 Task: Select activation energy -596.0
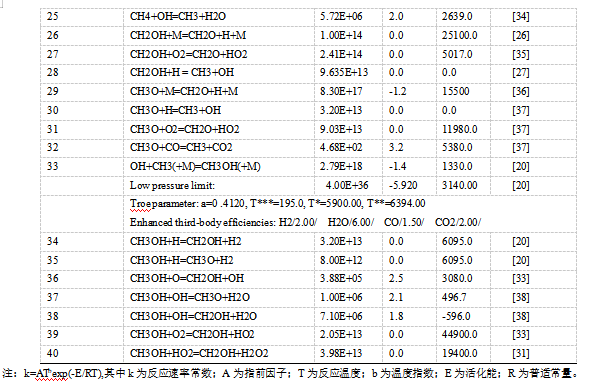pyautogui.click(x=456, y=316)
